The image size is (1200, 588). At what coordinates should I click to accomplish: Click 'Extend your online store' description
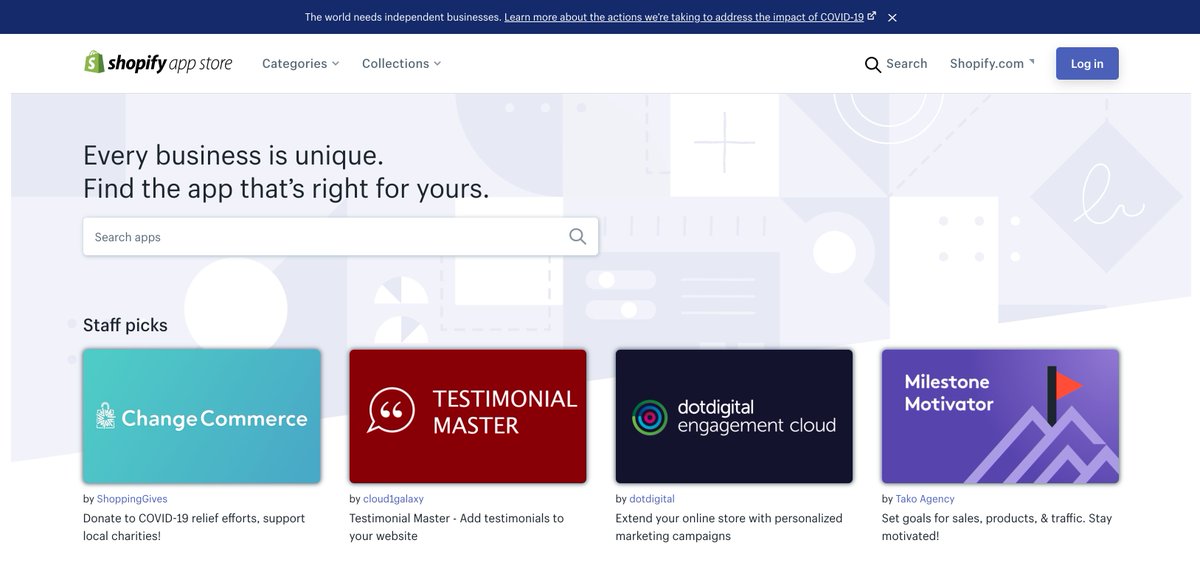(x=729, y=527)
